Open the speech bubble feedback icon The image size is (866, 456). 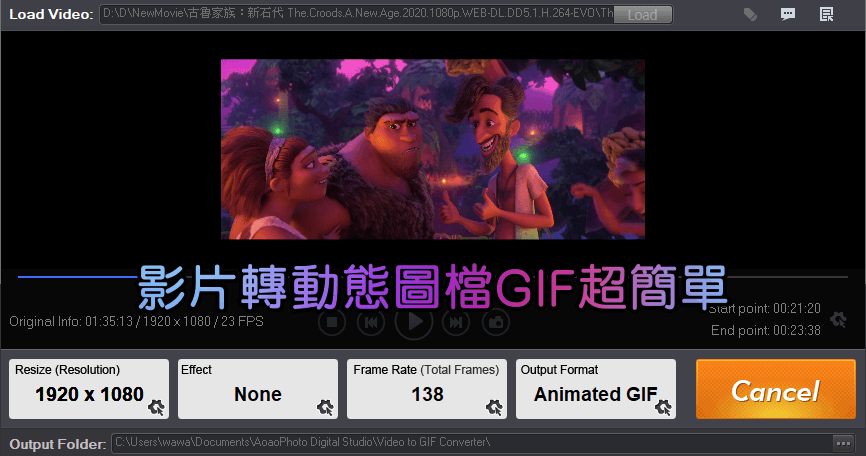pyautogui.click(x=788, y=14)
